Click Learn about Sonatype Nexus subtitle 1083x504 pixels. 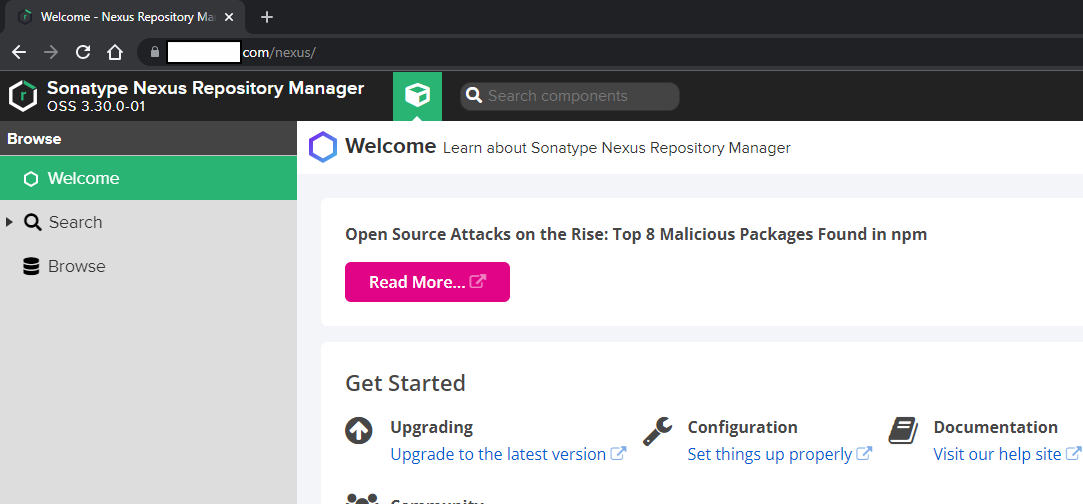[617, 148]
